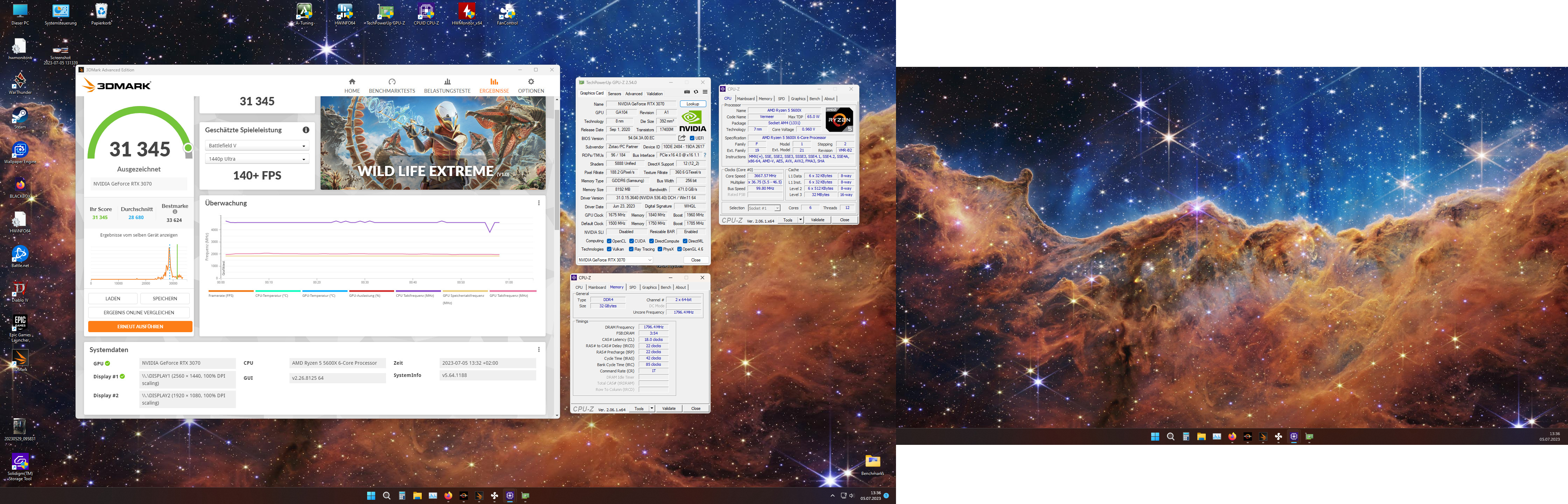Image resolution: width=1568 pixels, height=504 pixels.
Task: Open BLACKBOX desktop shortcut
Action: pyautogui.click(x=20, y=188)
